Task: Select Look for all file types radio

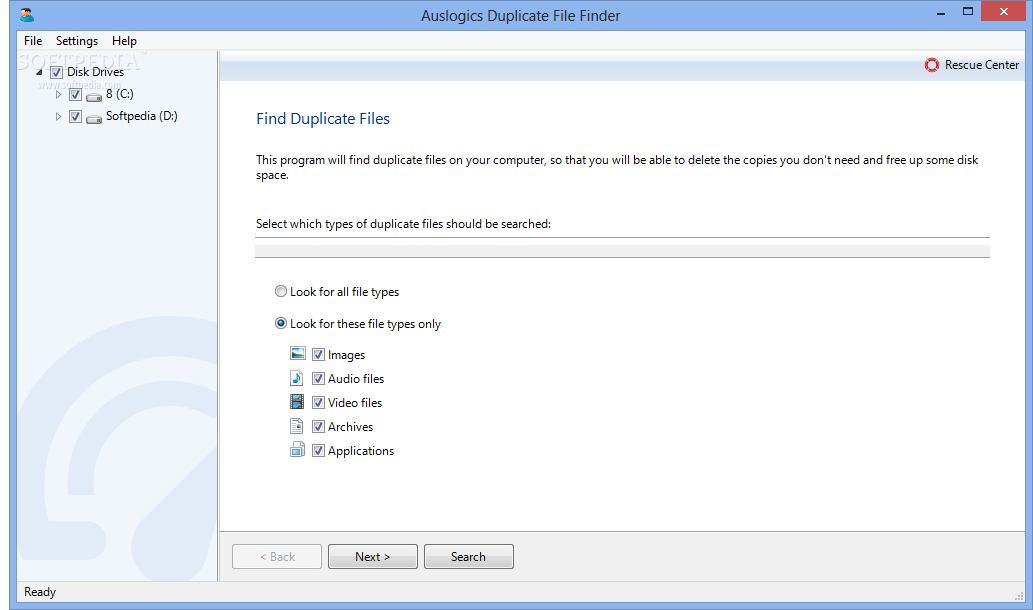Action: (281, 291)
